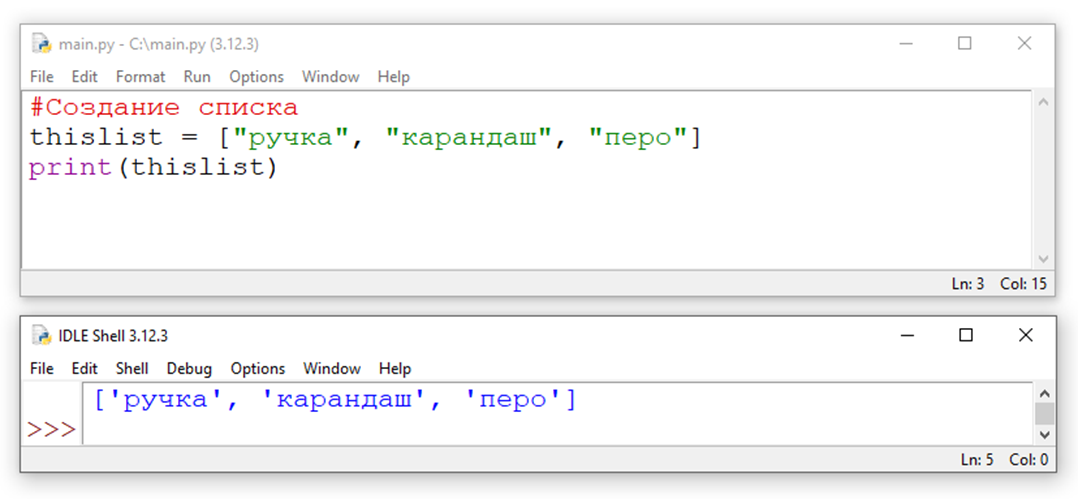The image size is (1078, 499).
Task: Open the Run menu in editor window
Action: (x=197, y=76)
